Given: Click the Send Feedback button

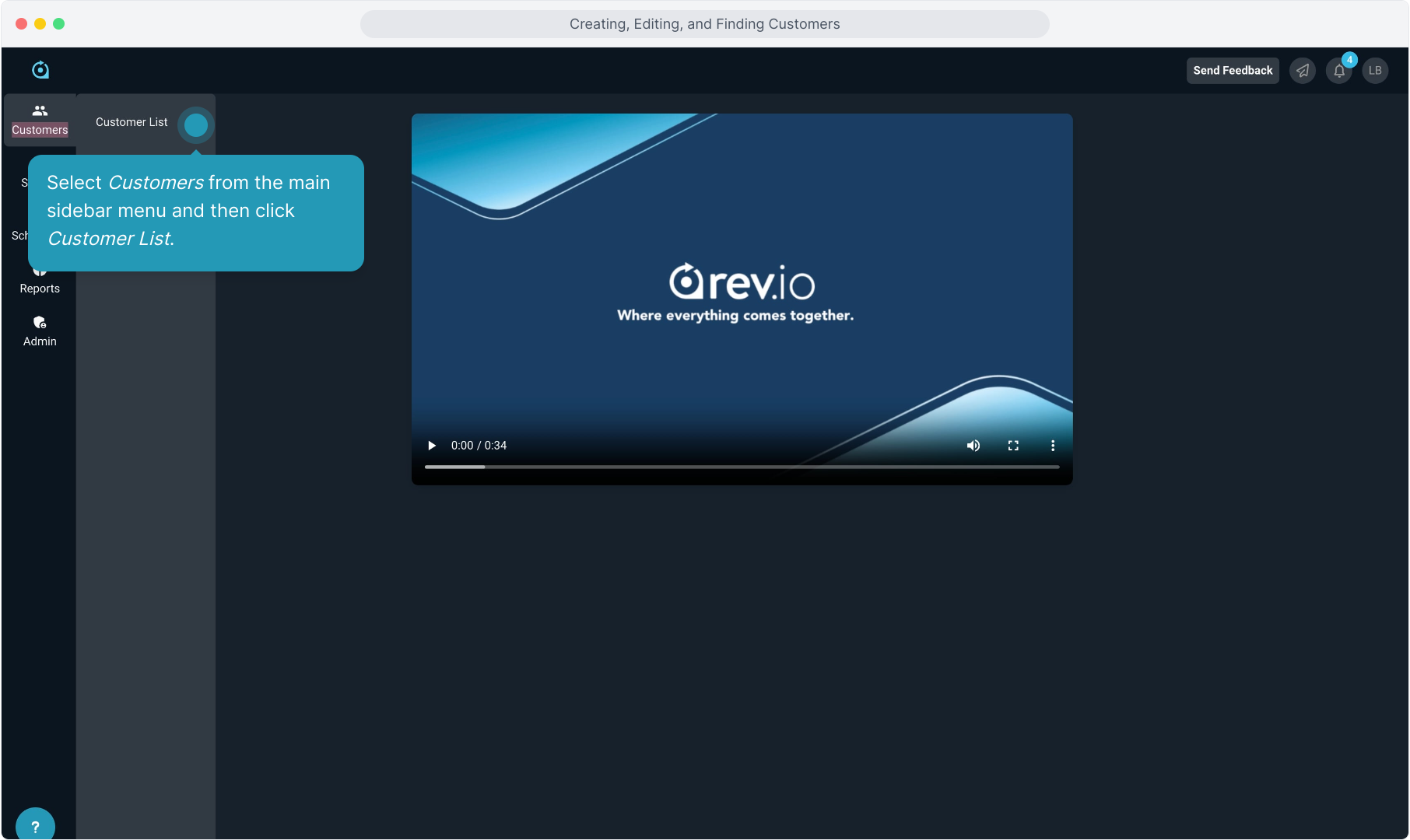Looking at the screenshot, I should tap(1233, 71).
